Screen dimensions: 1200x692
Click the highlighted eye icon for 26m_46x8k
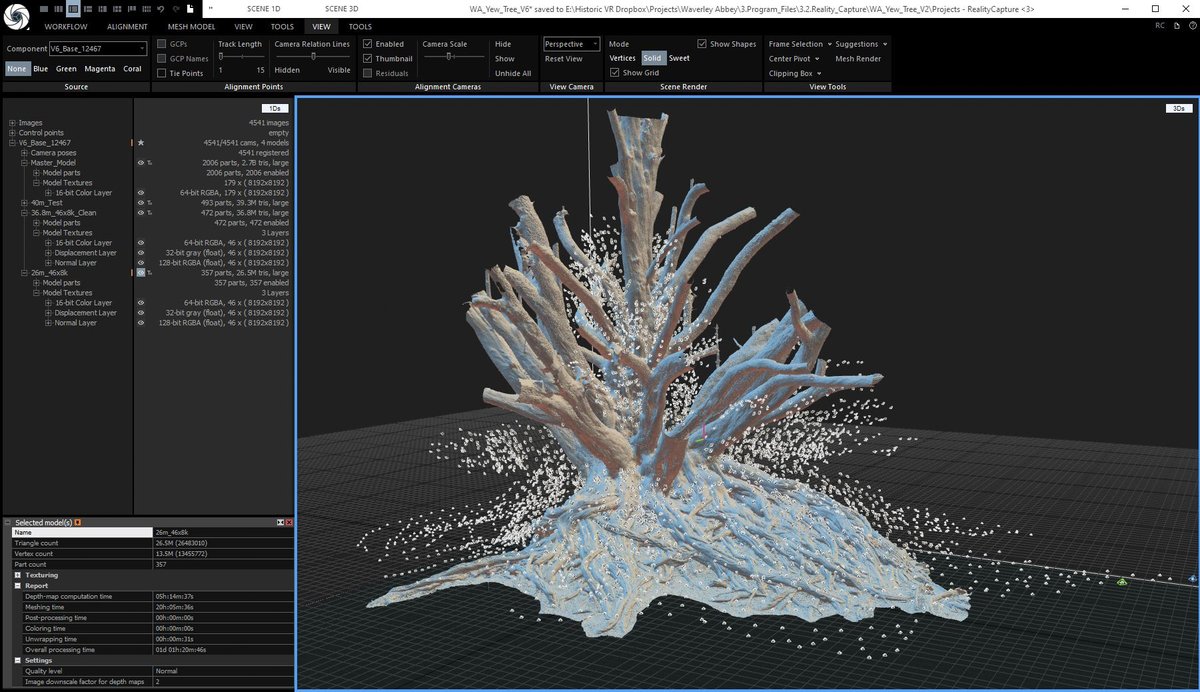pyautogui.click(x=141, y=273)
